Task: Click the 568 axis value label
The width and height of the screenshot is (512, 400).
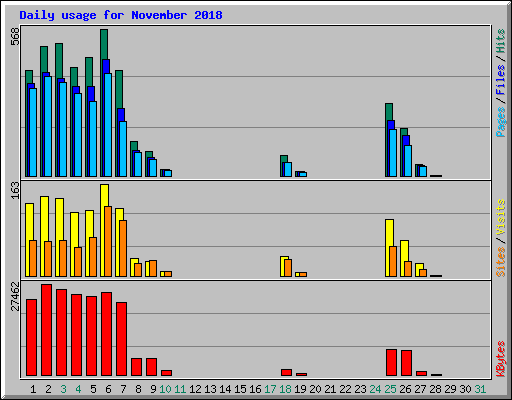Action: [15, 37]
